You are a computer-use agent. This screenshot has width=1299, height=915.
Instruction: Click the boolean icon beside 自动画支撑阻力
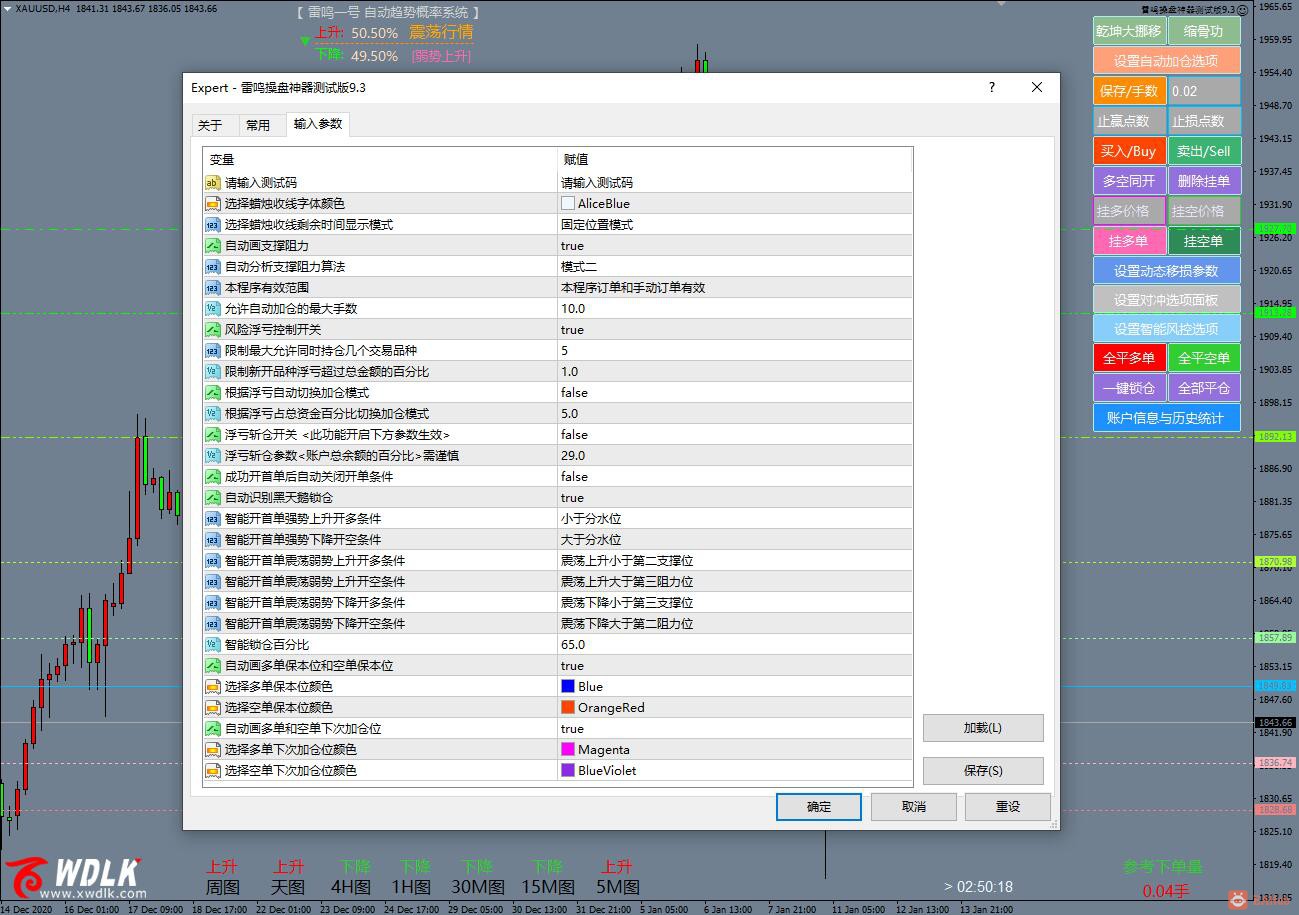coord(212,246)
